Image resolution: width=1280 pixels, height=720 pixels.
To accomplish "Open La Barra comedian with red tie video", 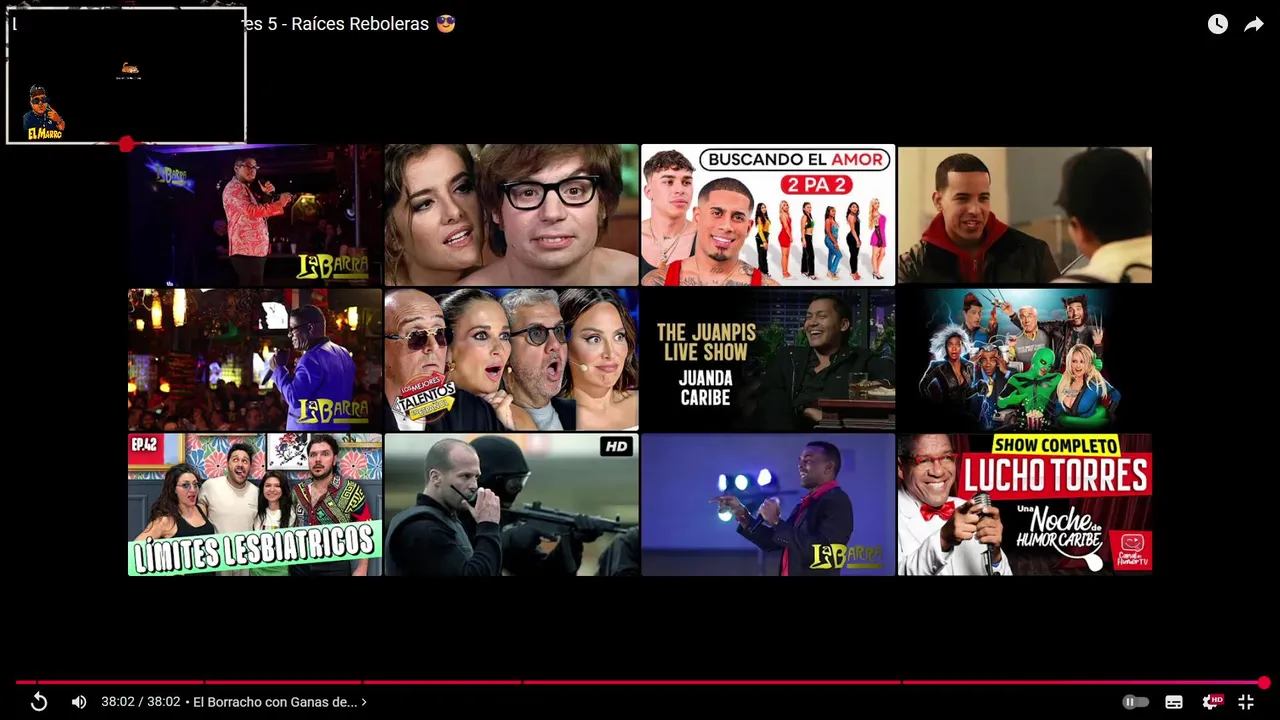I will point(768,504).
